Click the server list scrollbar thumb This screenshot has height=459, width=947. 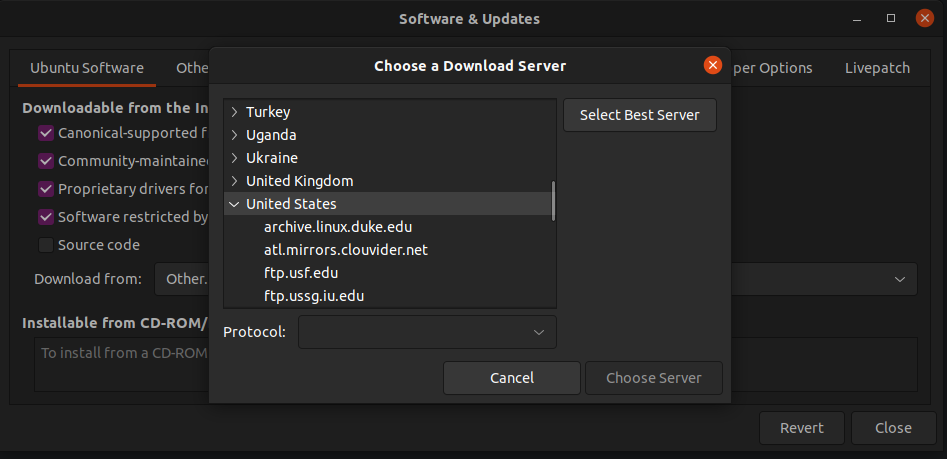(553, 201)
